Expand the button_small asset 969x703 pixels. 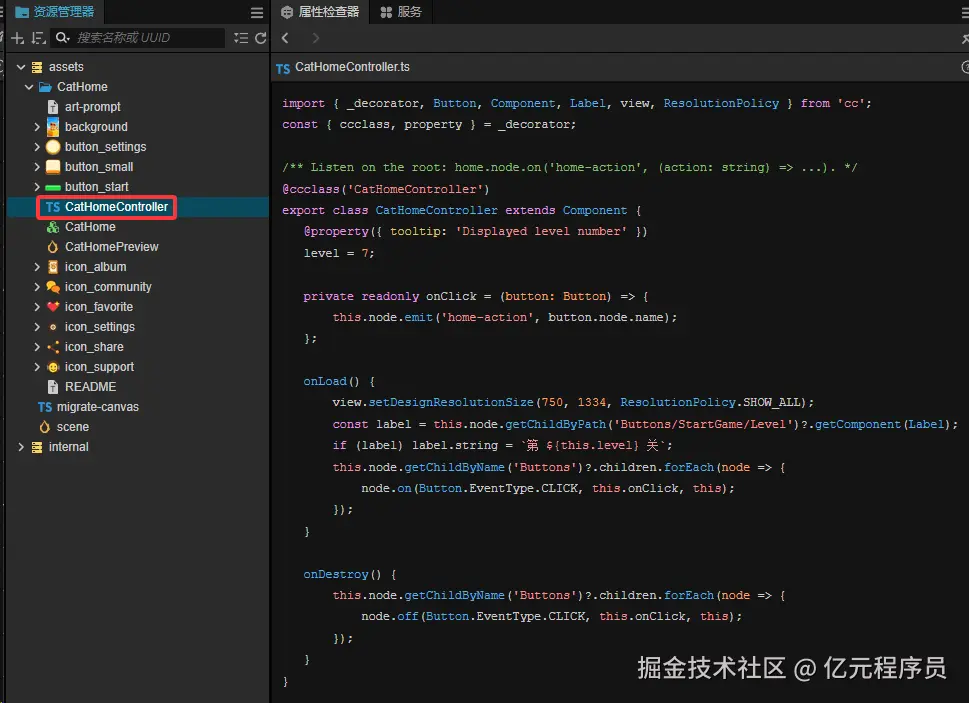click(37, 167)
